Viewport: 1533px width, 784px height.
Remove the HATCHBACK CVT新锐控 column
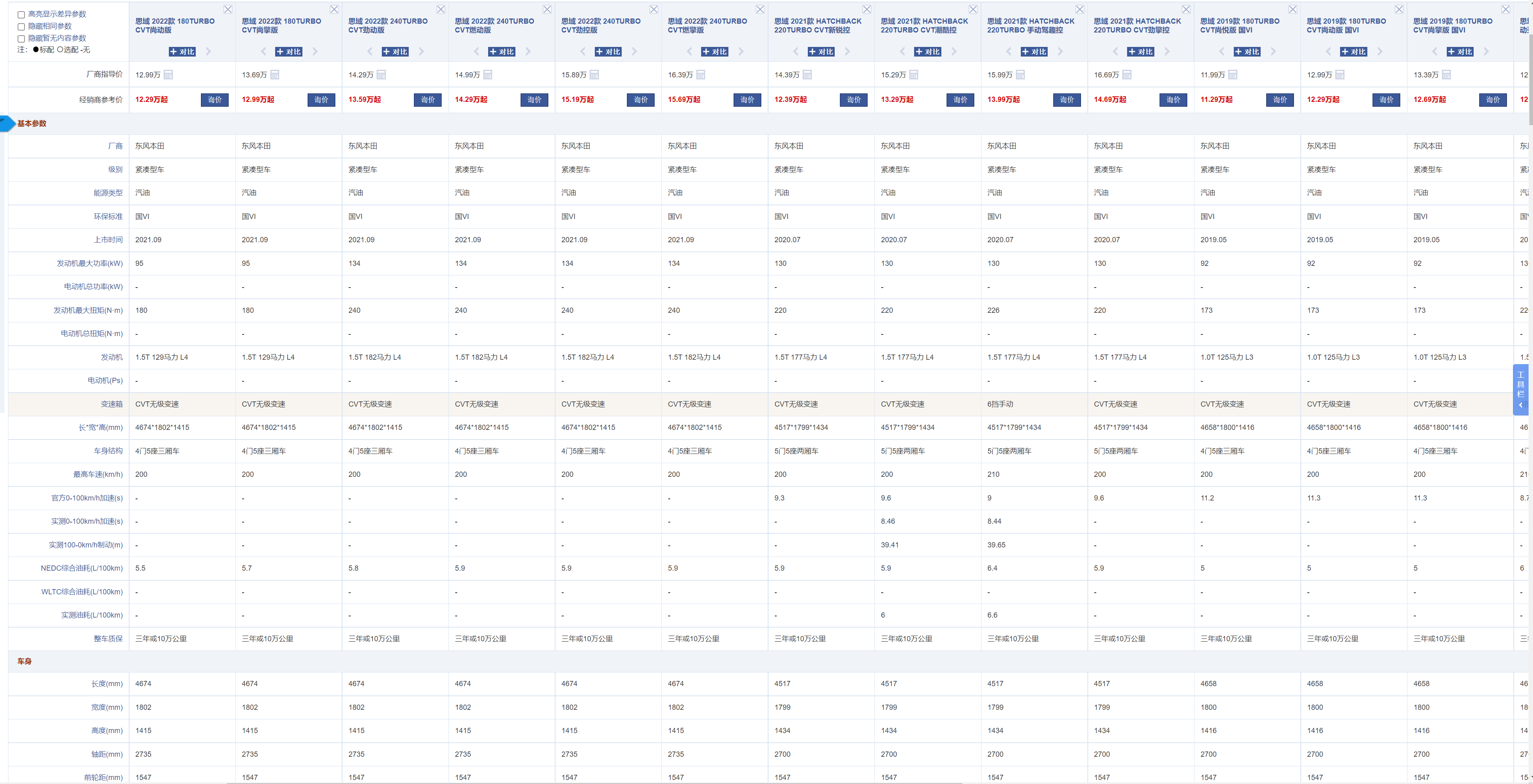coord(867,10)
